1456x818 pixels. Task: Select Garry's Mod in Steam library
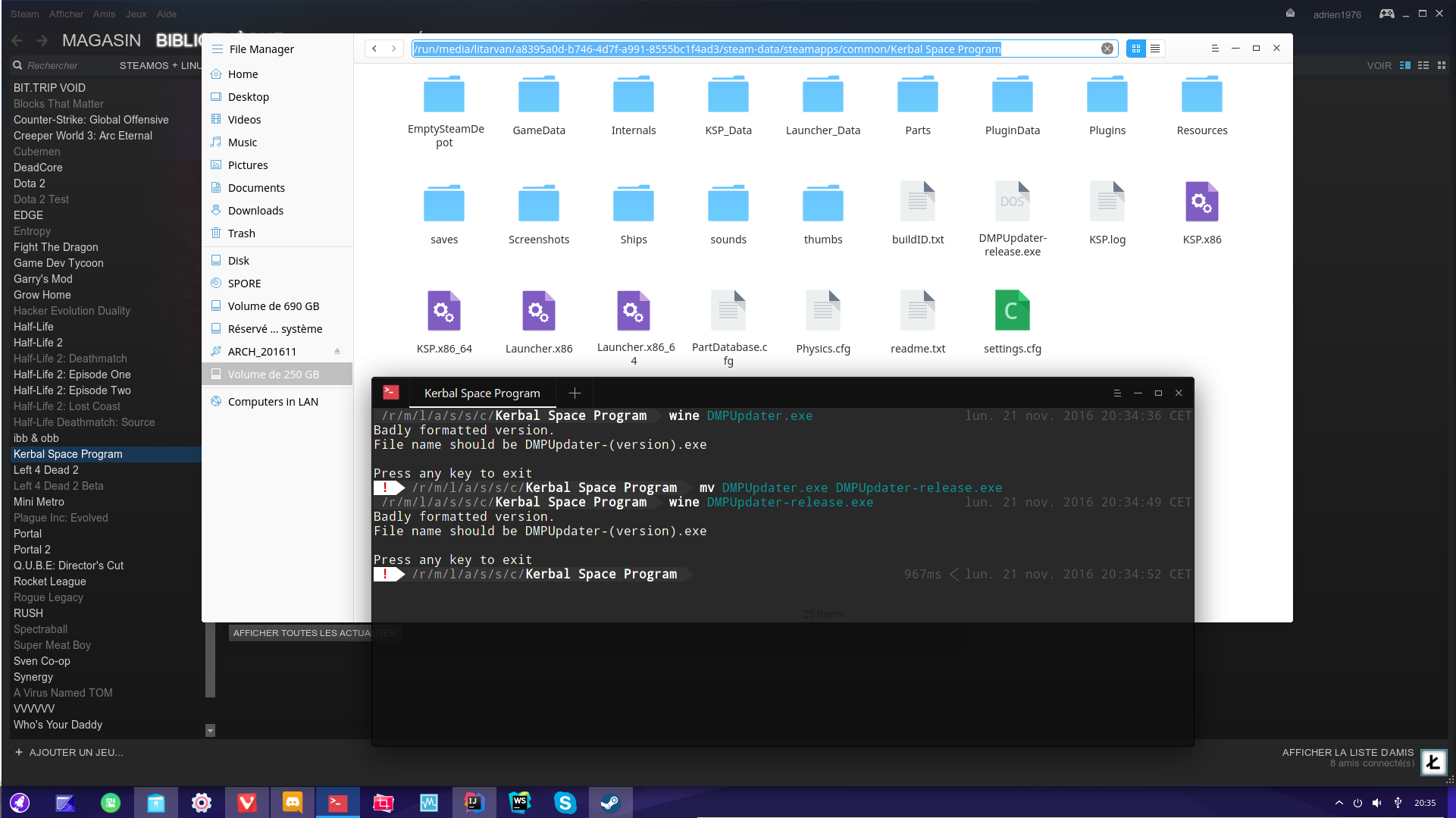point(43,279)
